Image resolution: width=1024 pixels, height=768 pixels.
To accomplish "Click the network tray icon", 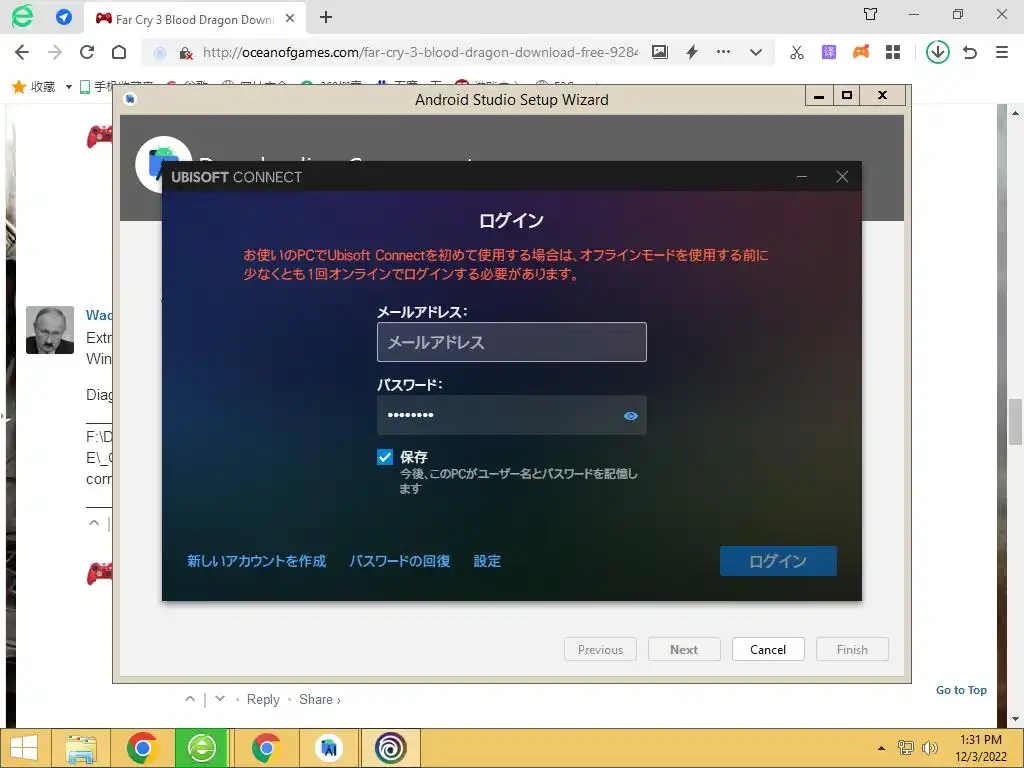I will coord(905,748).
